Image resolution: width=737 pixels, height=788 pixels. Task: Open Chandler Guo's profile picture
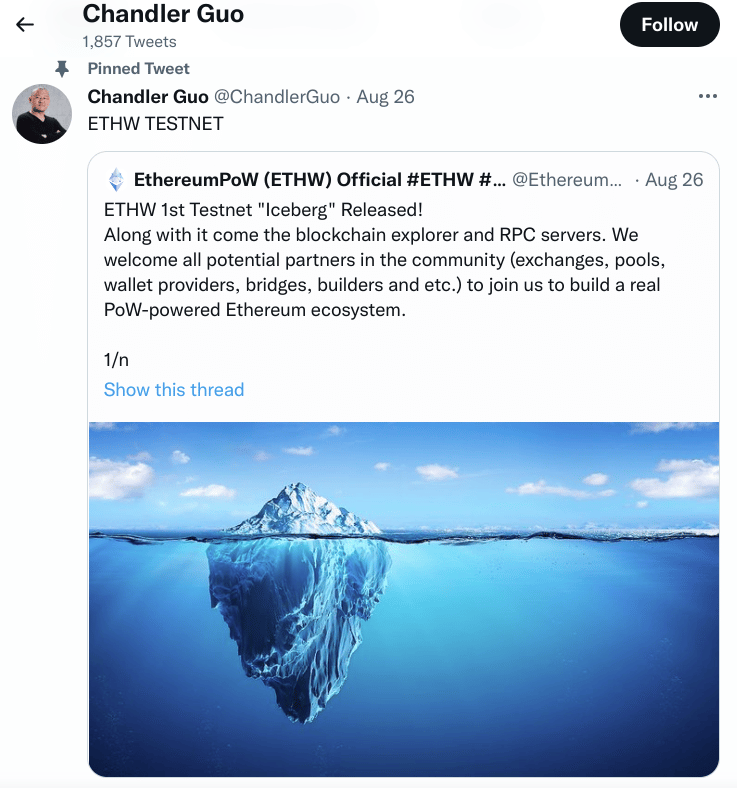42,114
